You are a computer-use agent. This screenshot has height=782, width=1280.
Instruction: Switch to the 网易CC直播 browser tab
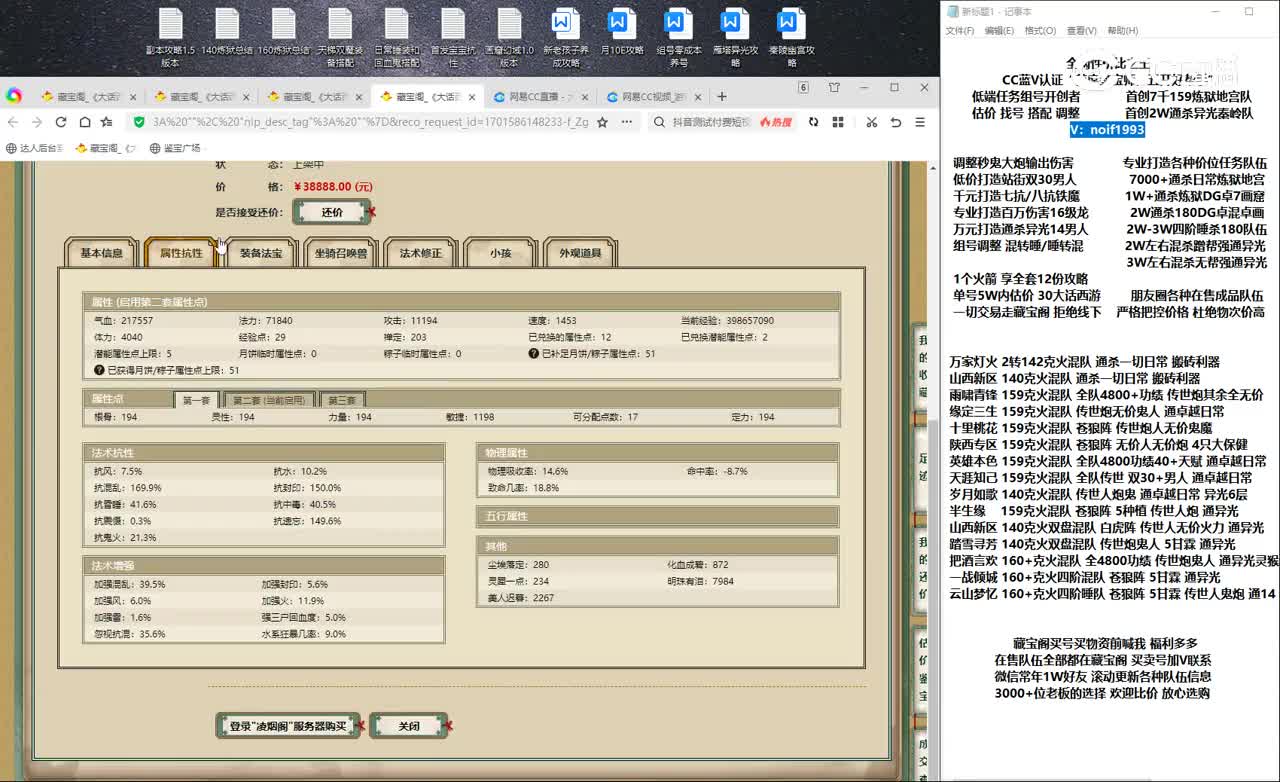(x=541, y=97)
